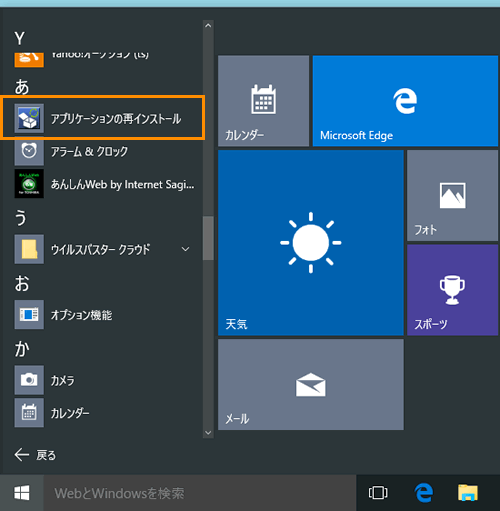Open アプリケーションの再インストール app icon
500x511 pixels.
pyautogui.click(x=29, y=118)
